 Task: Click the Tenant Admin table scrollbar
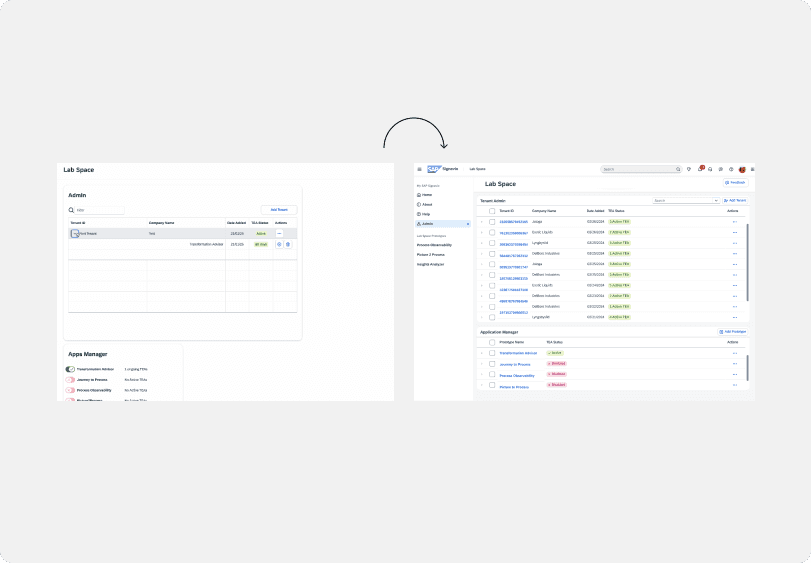coord(748,263)
